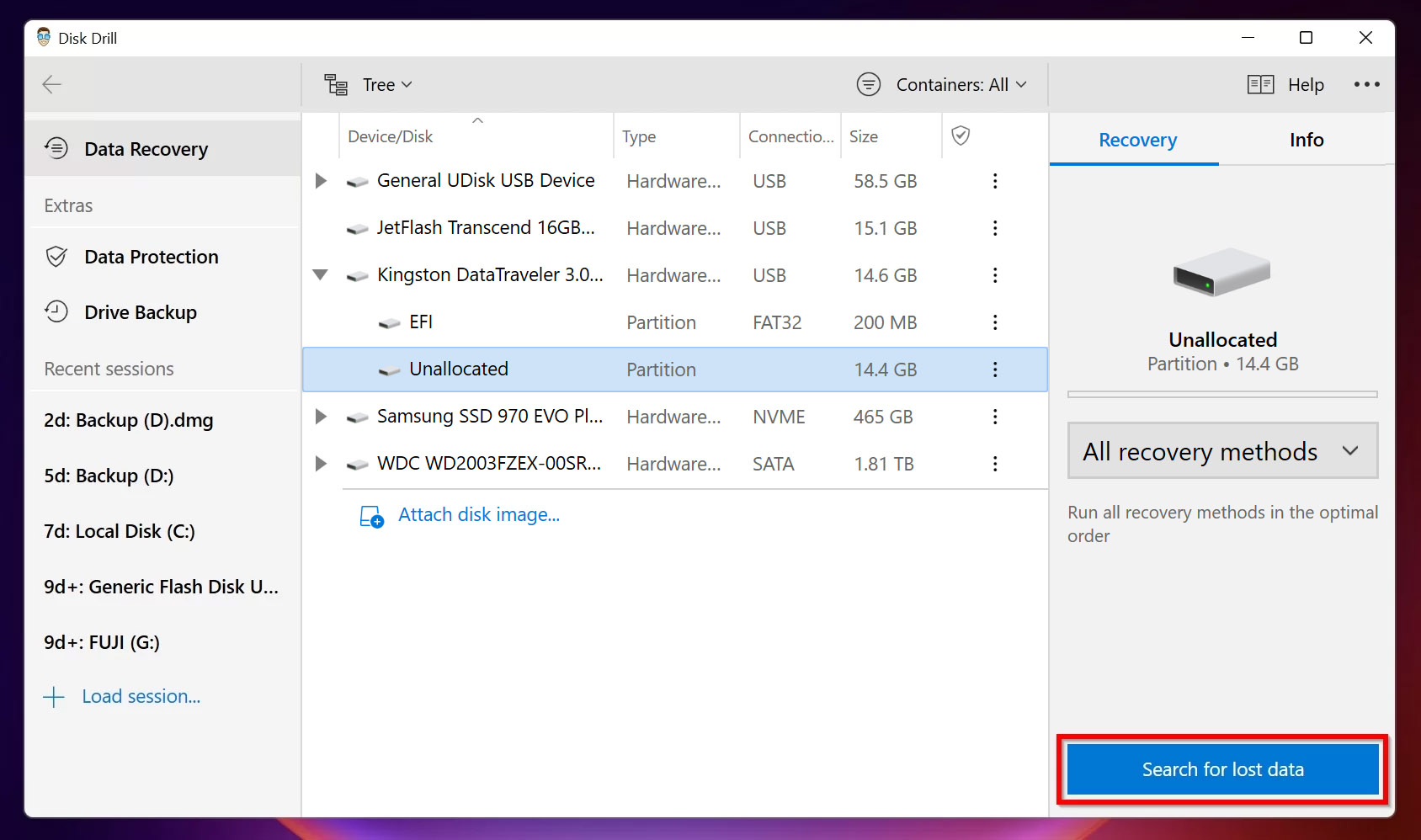
Task: Expand WDC WD2003FZEX drive
Action: tap(321, 464)
